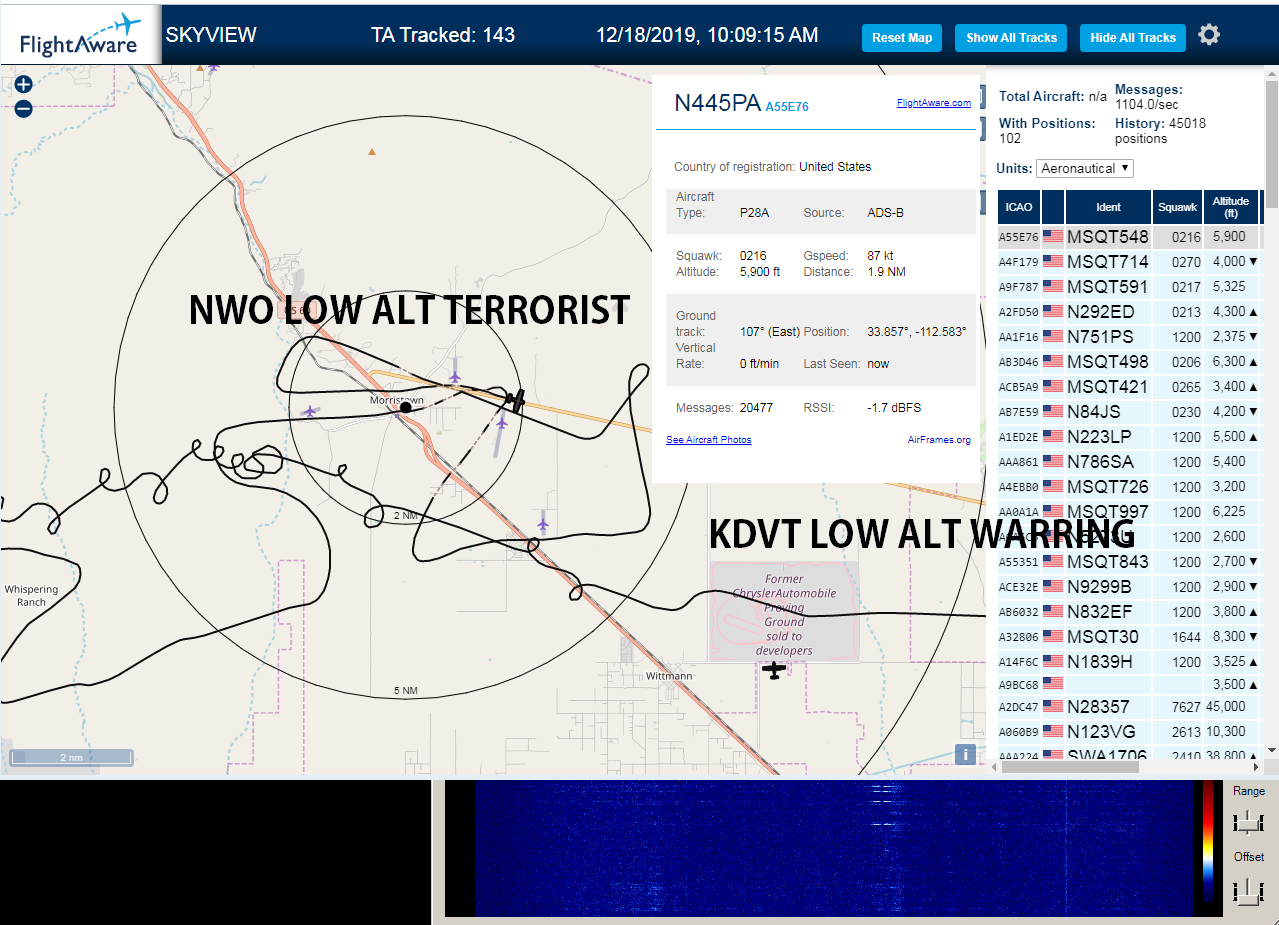Screen dimensions: 1279x925
Task: Open the FlightAware.com link in aircraft panel
Action: pos(934,103)
